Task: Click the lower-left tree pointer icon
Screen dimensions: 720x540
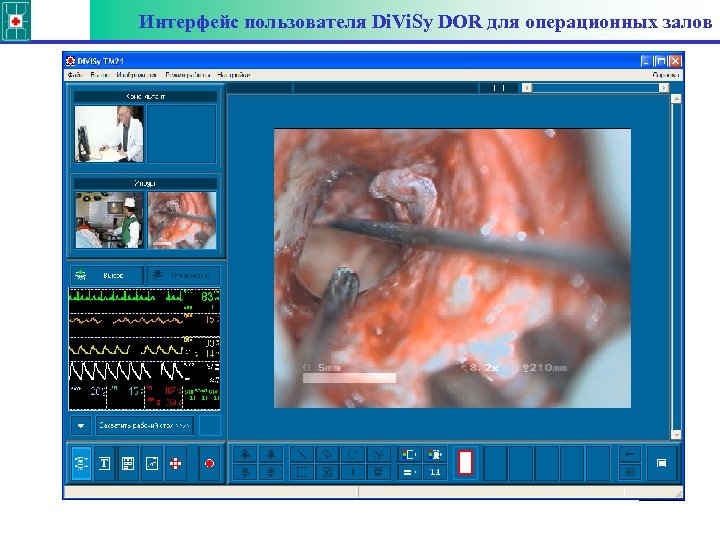Action: (246, 472)
